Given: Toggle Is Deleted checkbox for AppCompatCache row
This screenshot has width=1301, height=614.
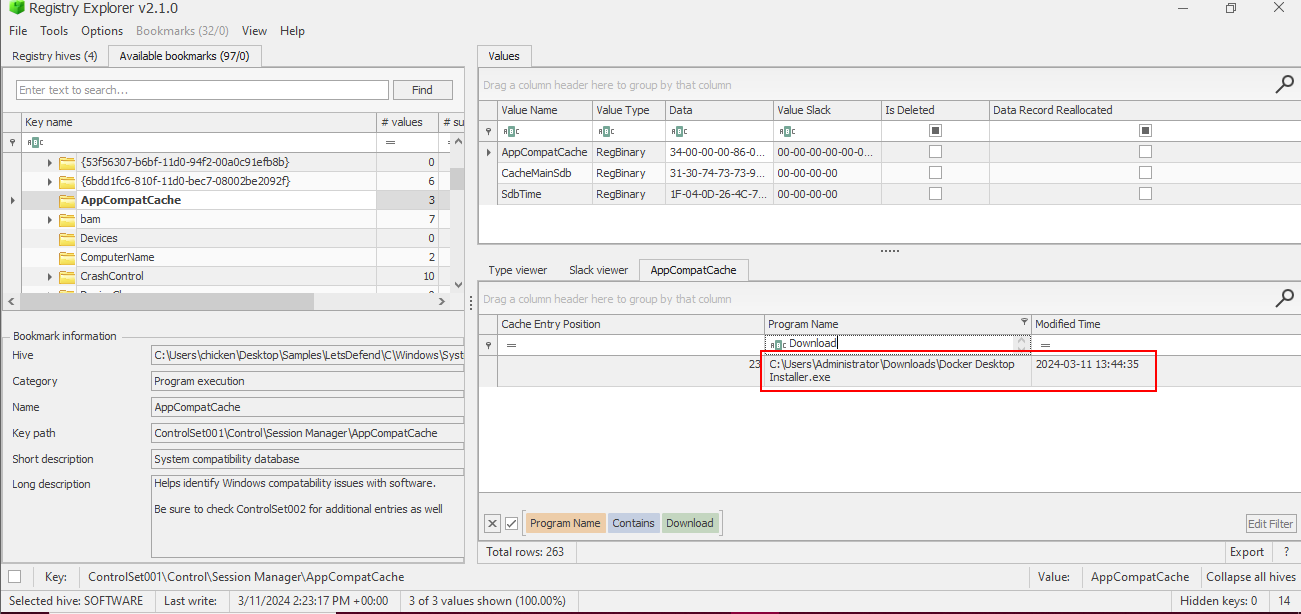Looking at the screenshot, I should coord(935,152).
